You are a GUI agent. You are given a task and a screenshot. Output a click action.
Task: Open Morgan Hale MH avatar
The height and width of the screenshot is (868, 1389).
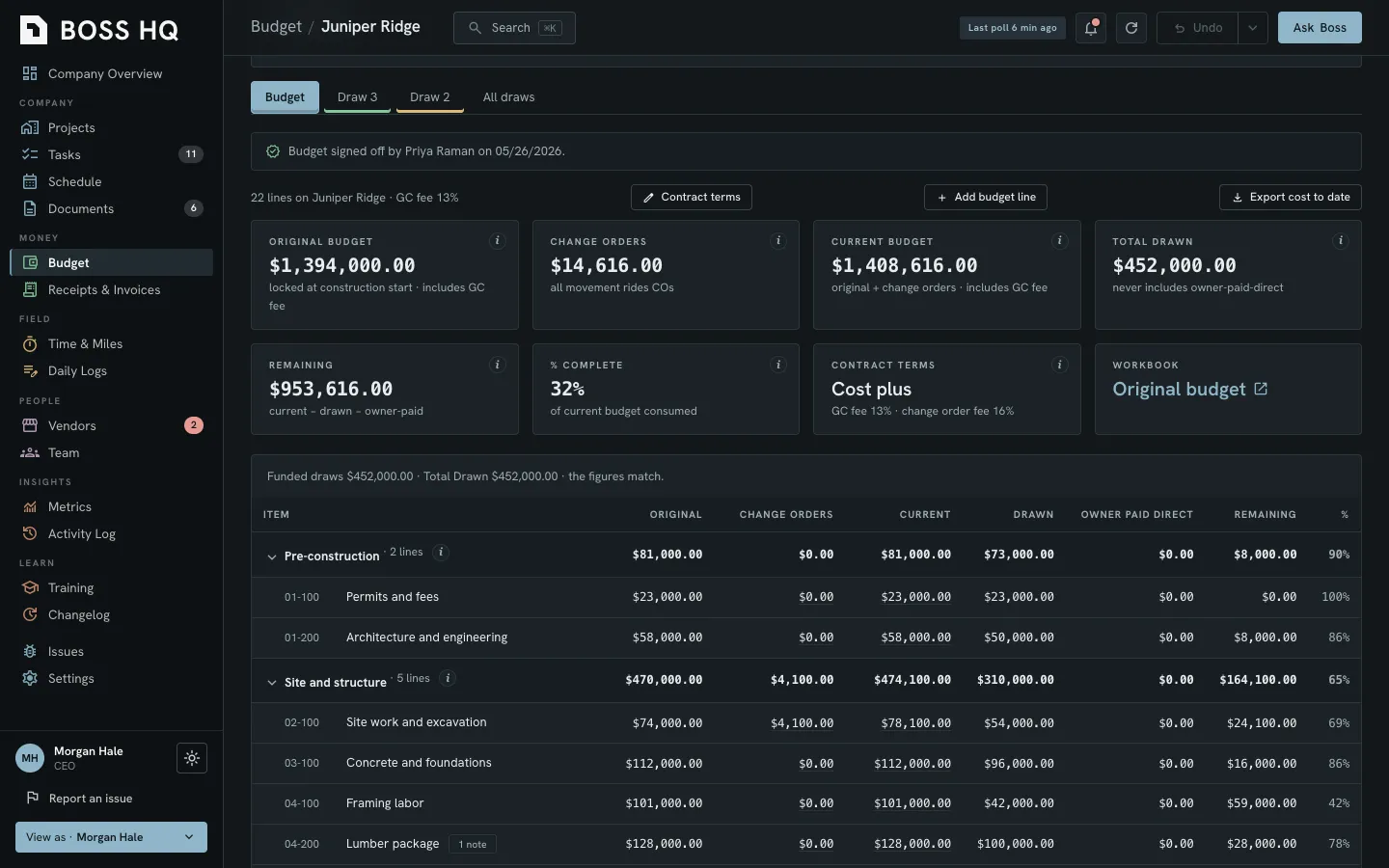[30, 758]
